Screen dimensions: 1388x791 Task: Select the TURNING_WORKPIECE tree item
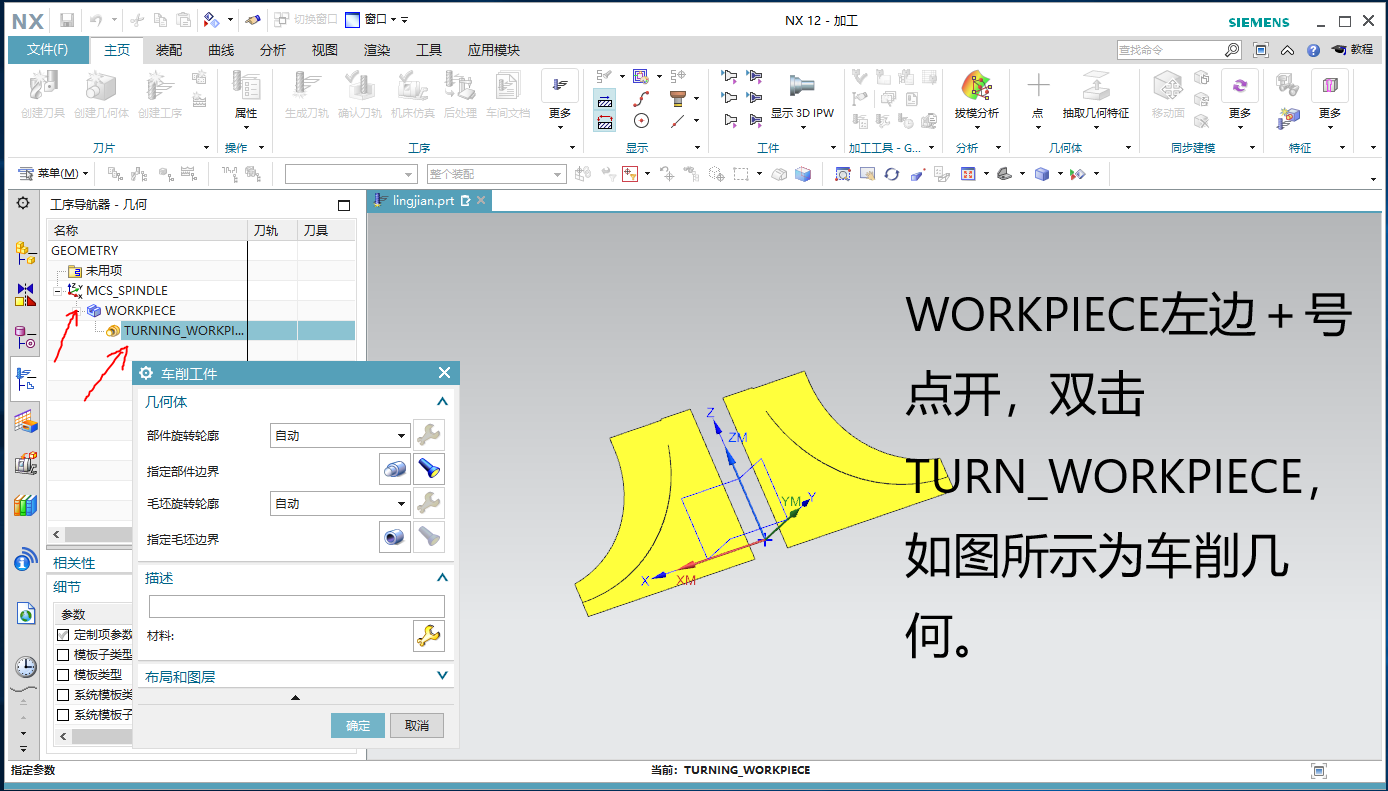coord(184,330)
